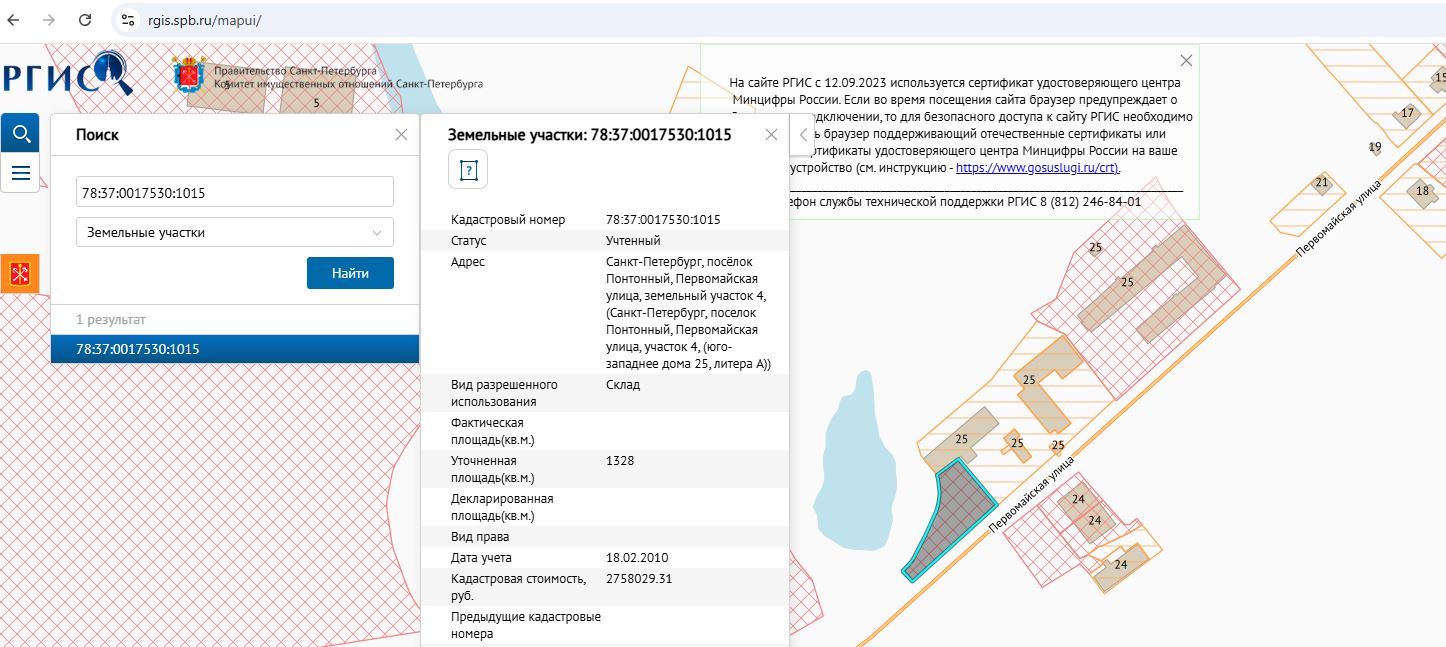Close the Земельные участки details panel
The height and width of the screenshot is (647, 1446).
click(x=771, y=134)
